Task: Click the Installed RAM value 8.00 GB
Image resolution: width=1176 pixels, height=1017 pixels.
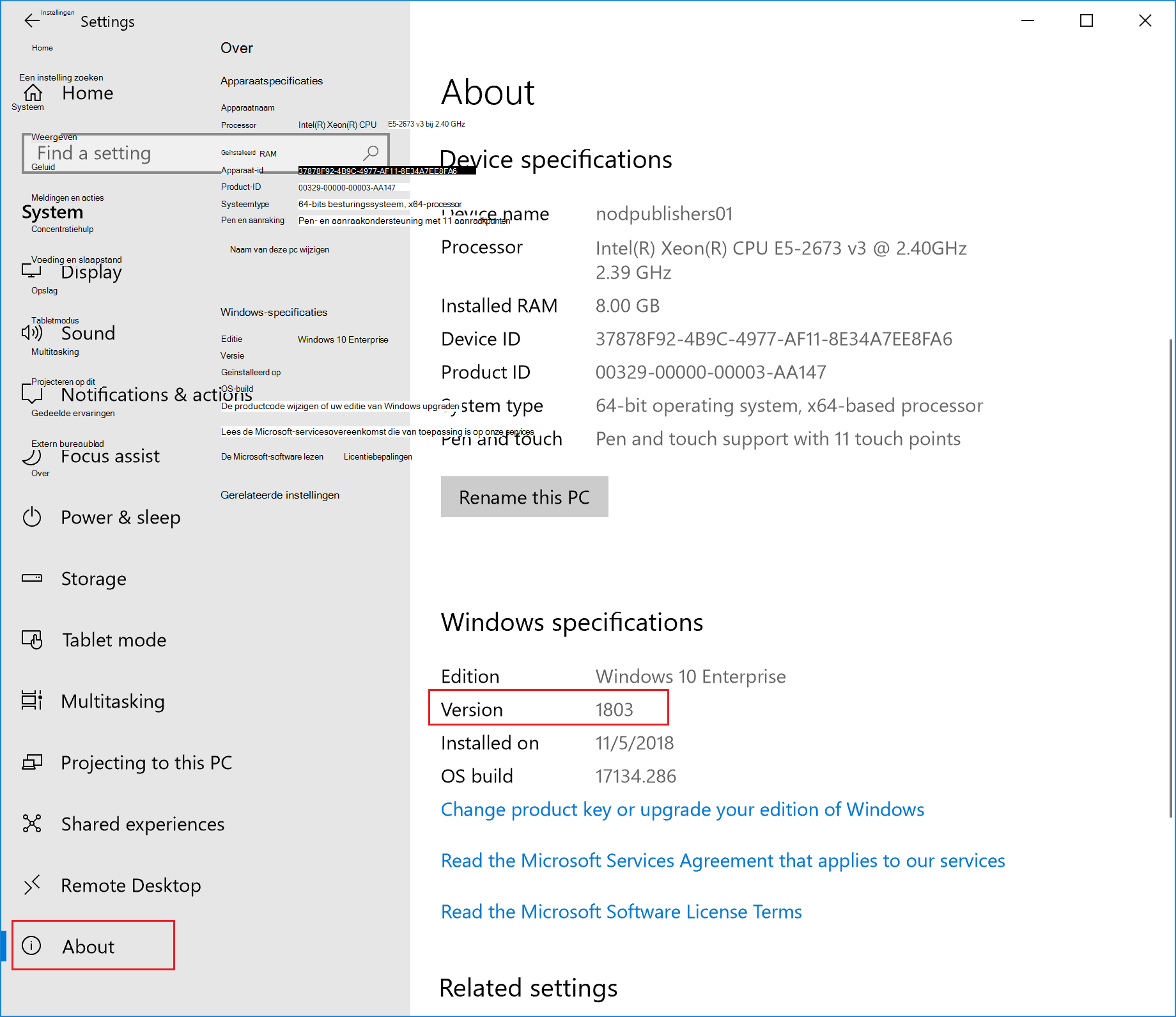Action: (628, 306)
